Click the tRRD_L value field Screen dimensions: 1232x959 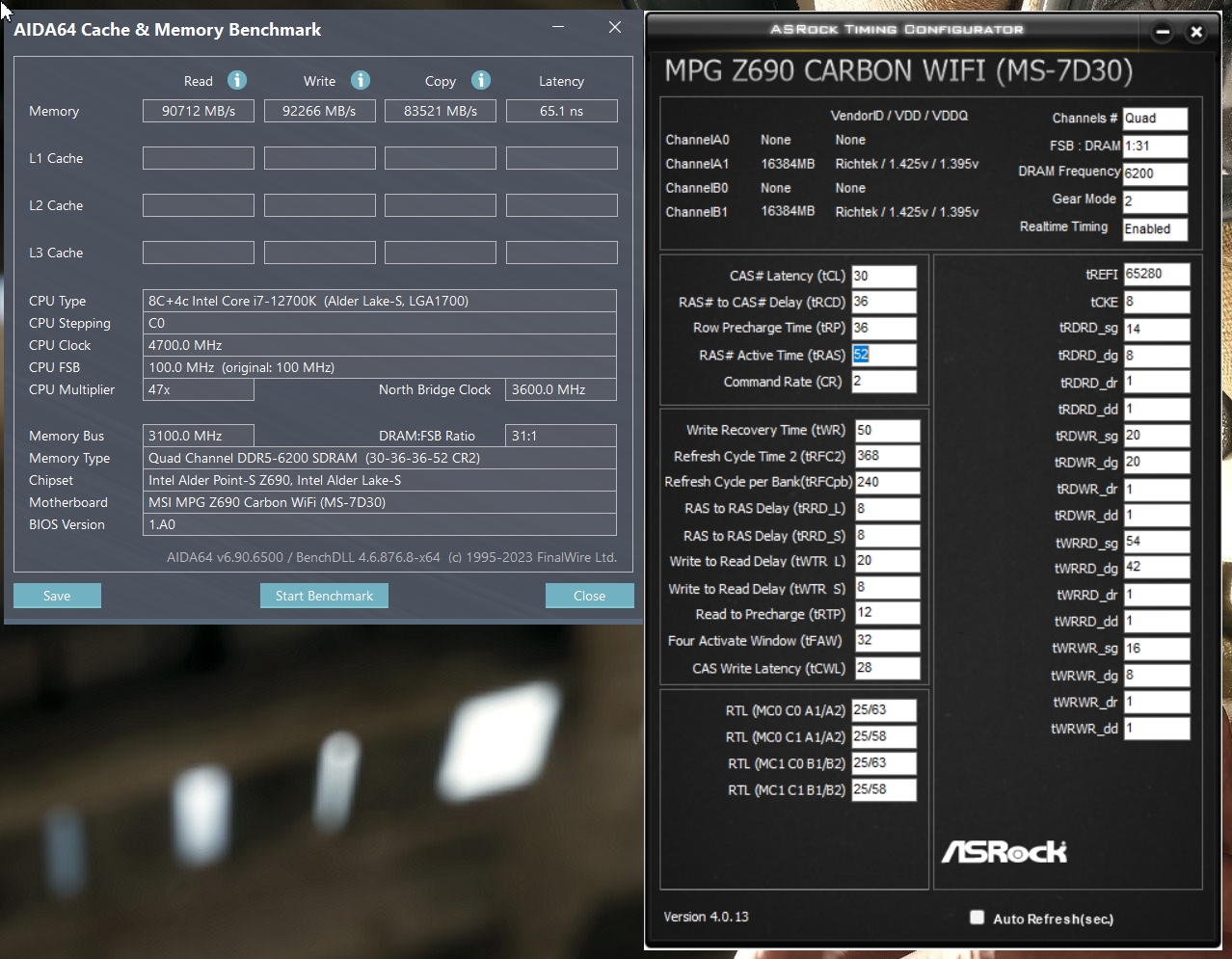[888, 508]
